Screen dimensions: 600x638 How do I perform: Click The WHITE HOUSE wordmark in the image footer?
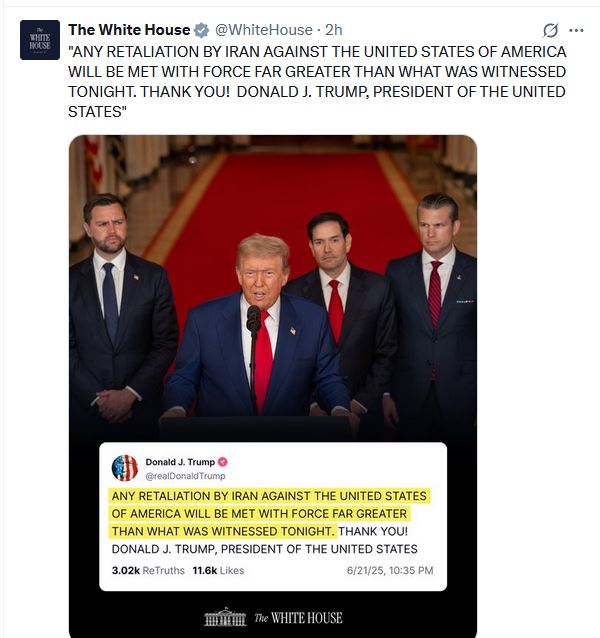[298, 618]
